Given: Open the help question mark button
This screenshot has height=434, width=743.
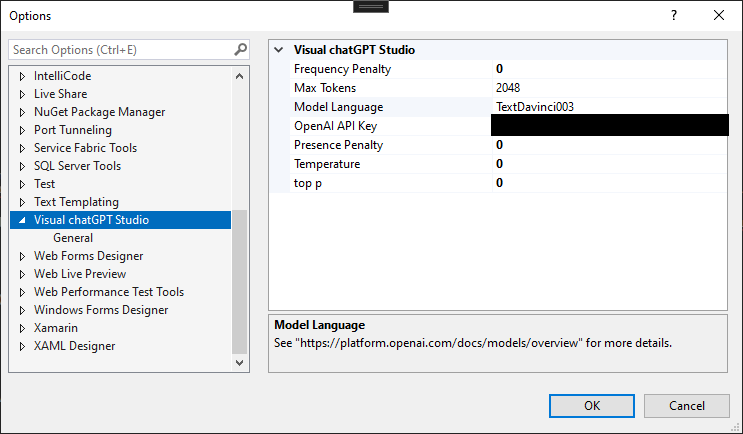Looking at the screenshot, I should tap(674, 16).
